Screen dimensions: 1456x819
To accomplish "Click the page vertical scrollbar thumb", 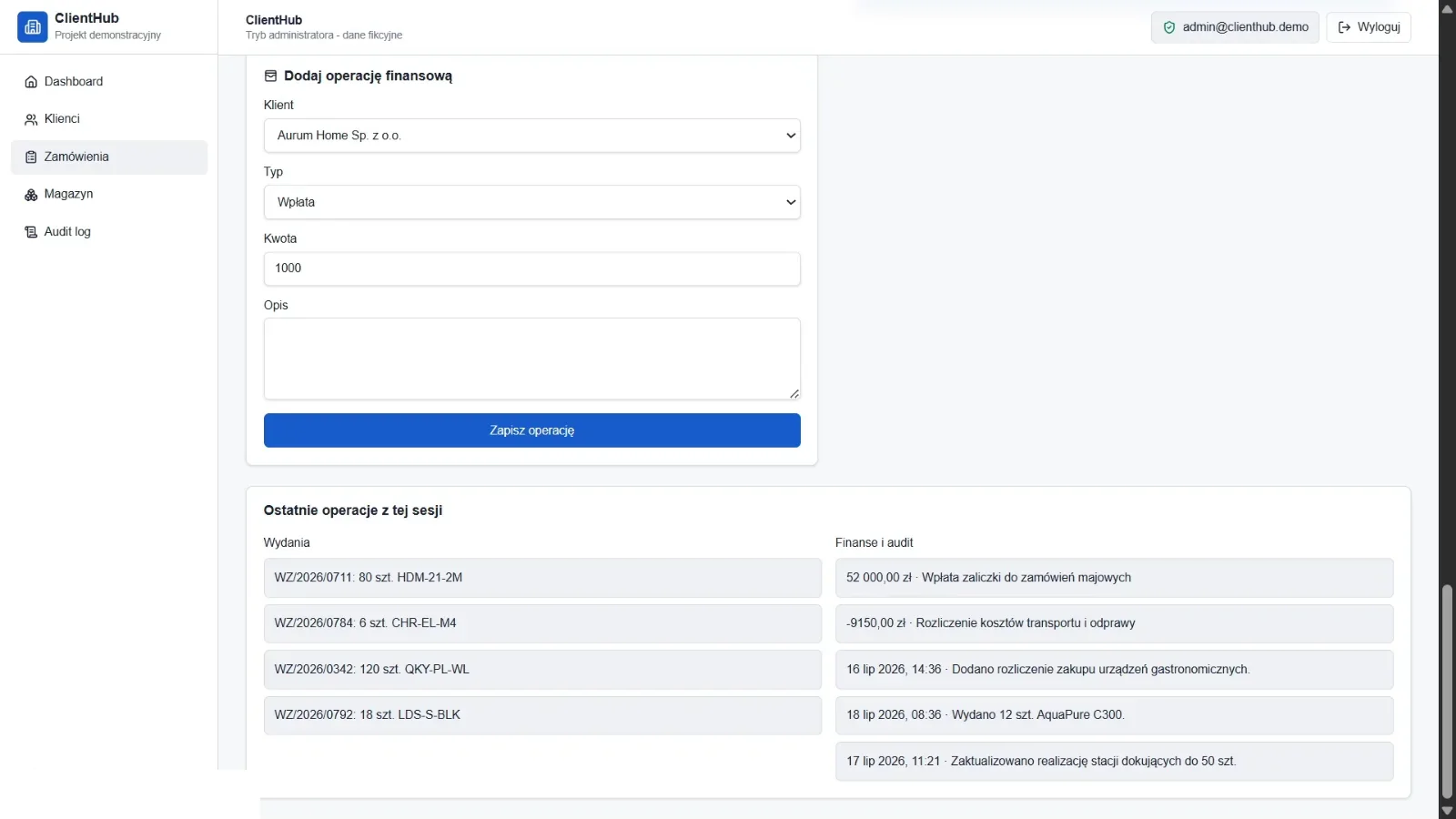I will [1447, 692].
